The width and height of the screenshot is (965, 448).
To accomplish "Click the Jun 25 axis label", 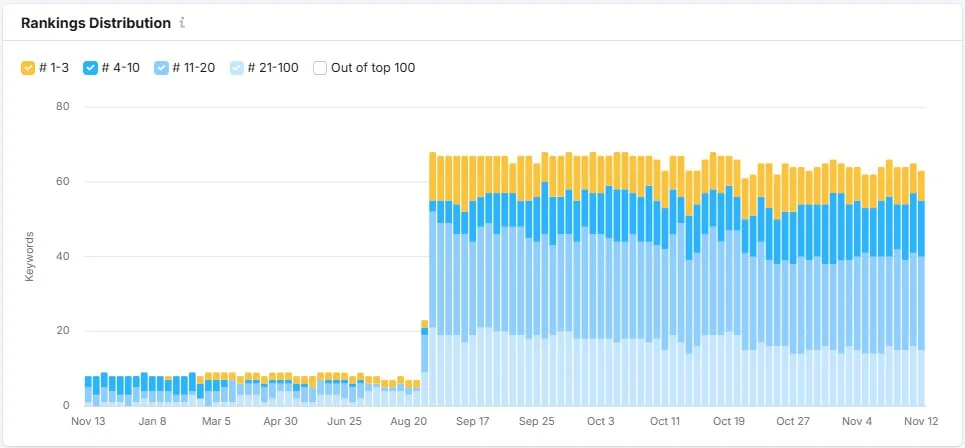I will 343,422.
